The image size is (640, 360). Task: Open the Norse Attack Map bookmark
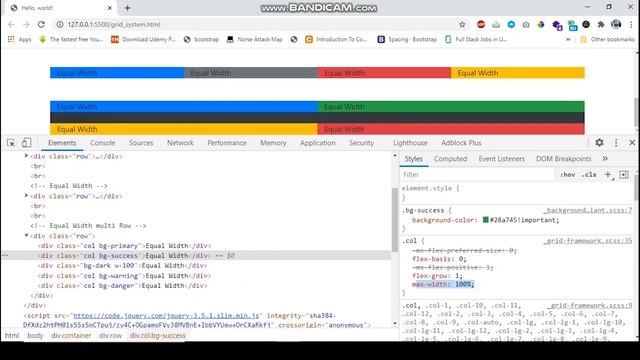click(x=255, y=39)
